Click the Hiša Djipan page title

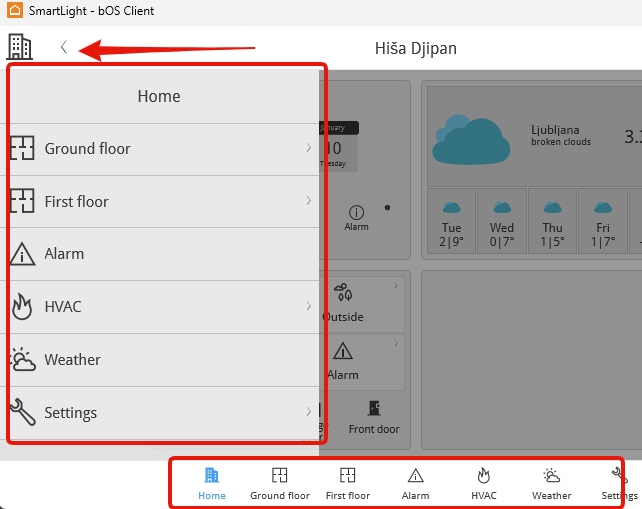tap(416, 48)
